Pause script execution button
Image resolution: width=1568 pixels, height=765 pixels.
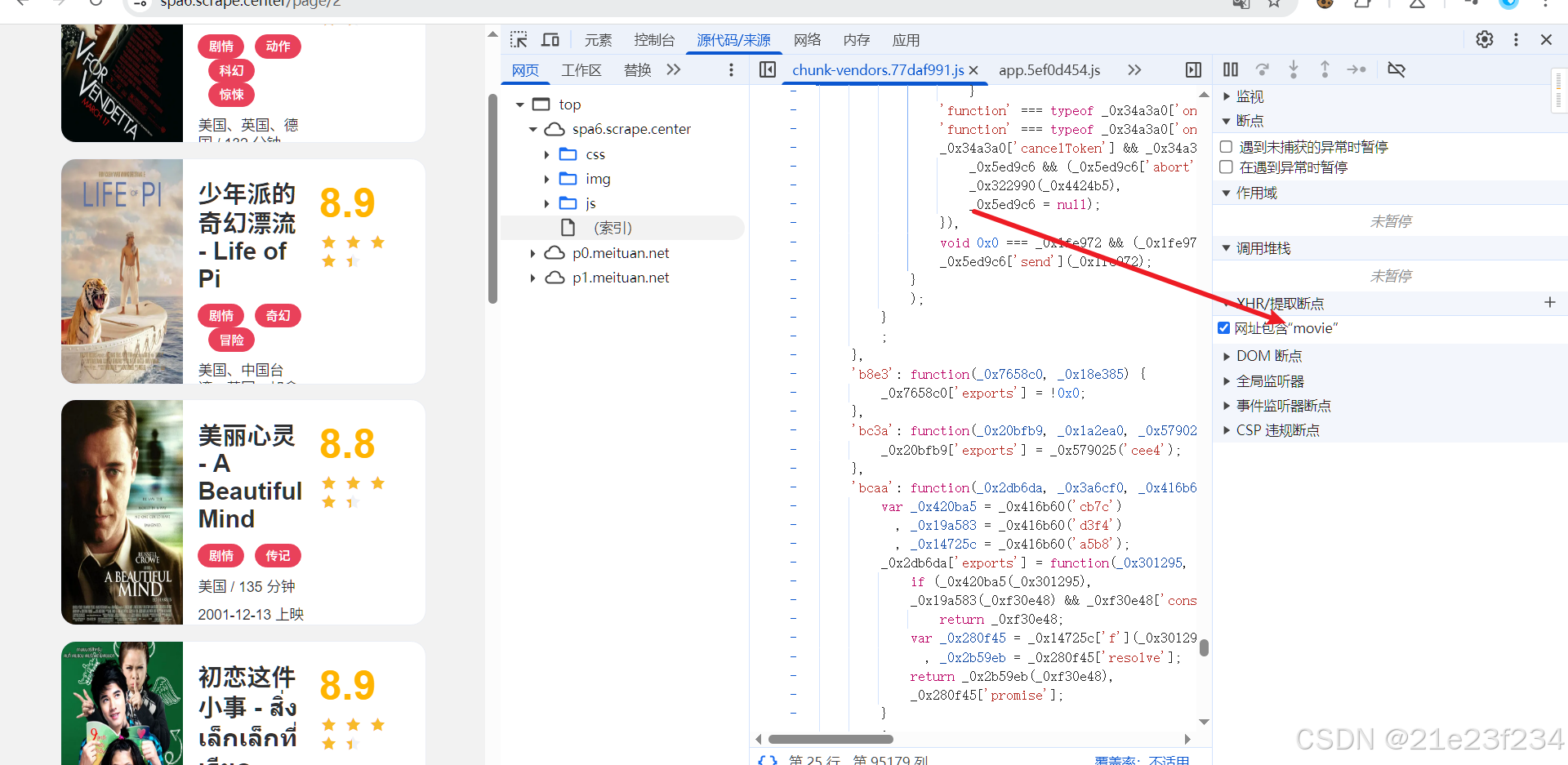pos(1231,69)
